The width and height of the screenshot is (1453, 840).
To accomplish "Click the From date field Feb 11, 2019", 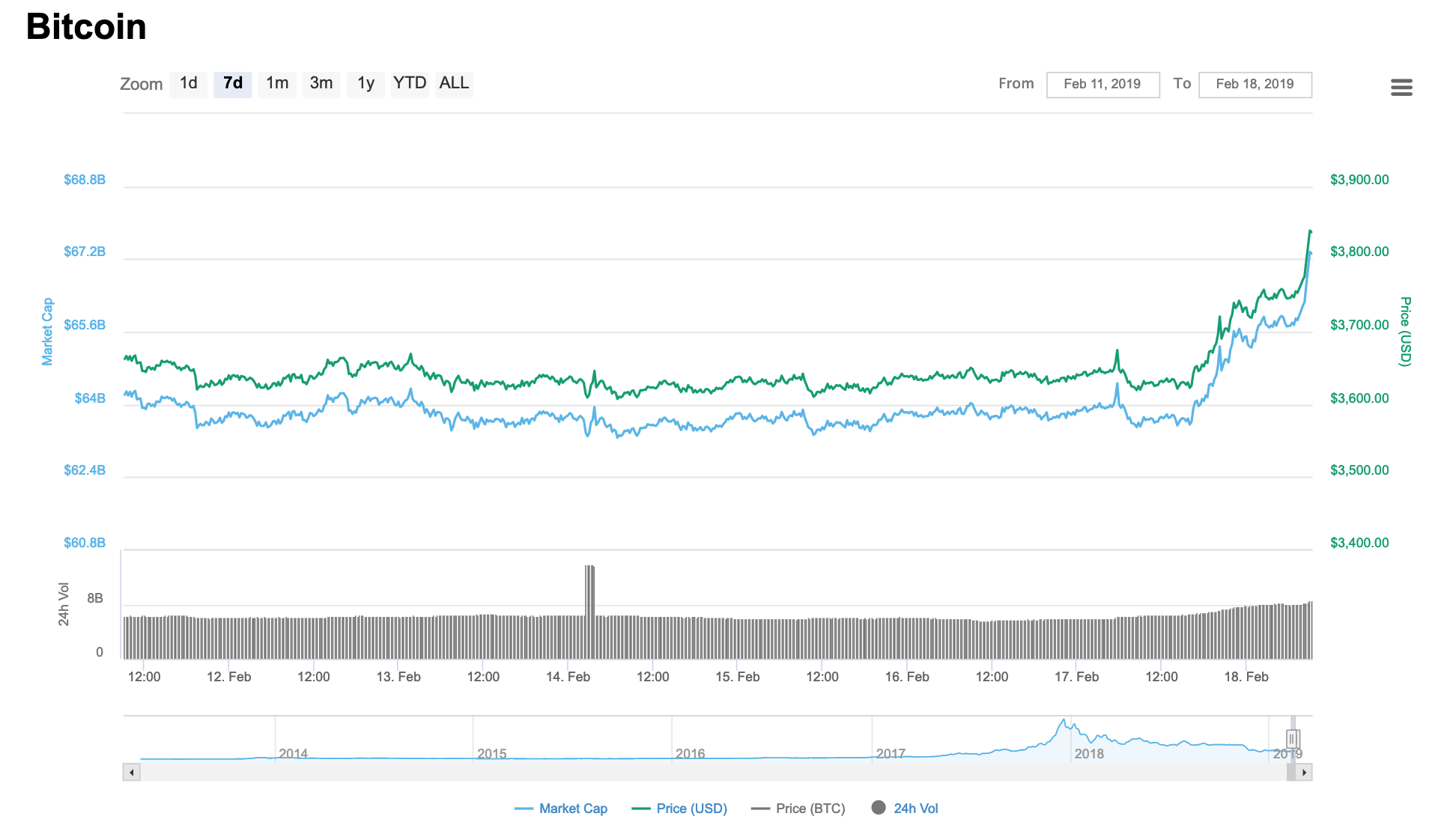I will click(x=1102, y=85).
